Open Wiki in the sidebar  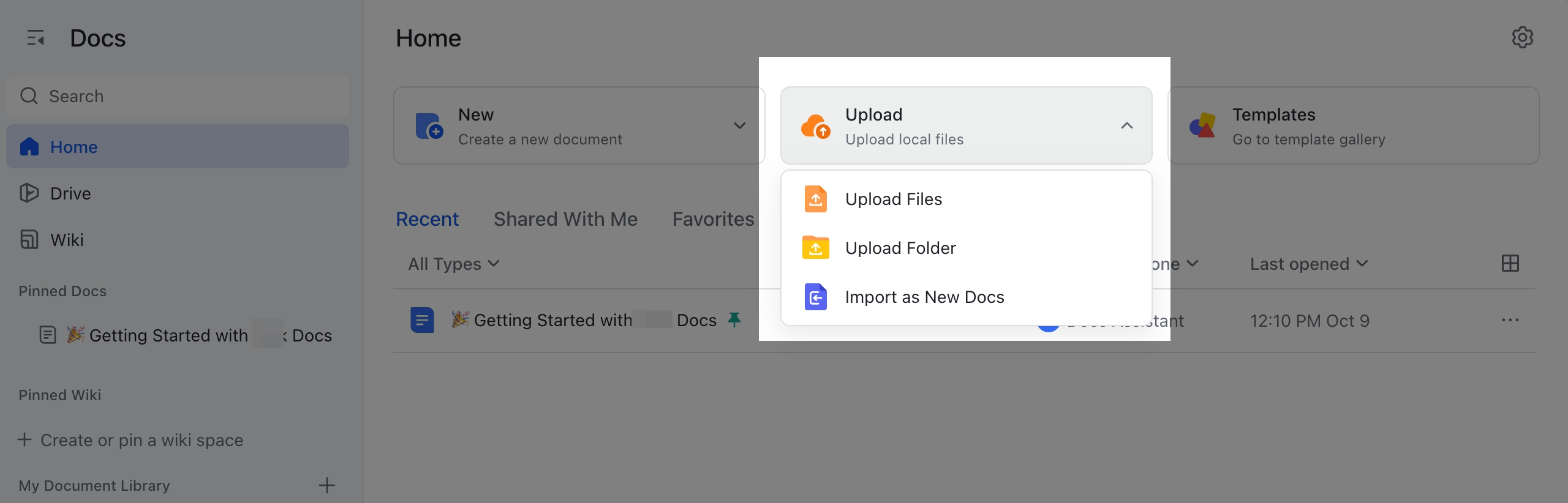pos(178,240)
